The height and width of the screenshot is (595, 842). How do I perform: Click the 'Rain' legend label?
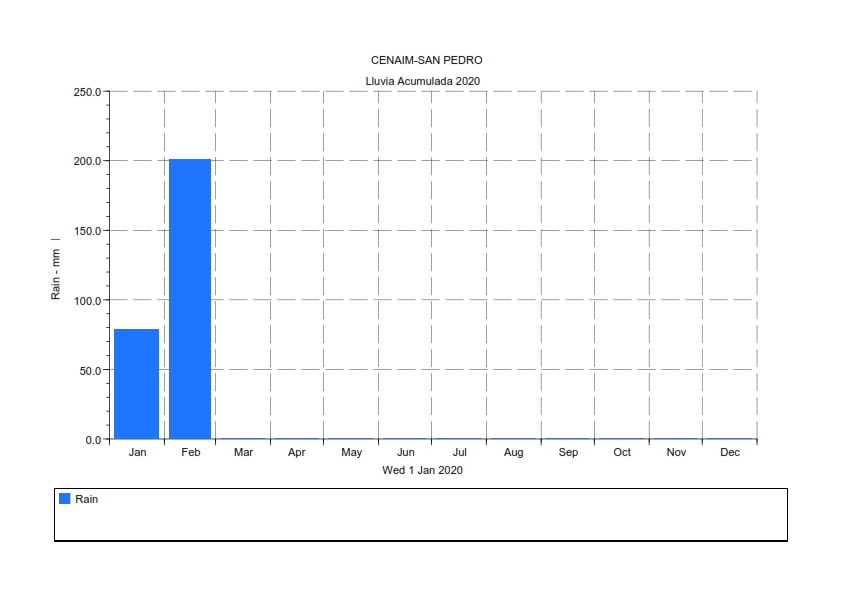coord(86,499)
